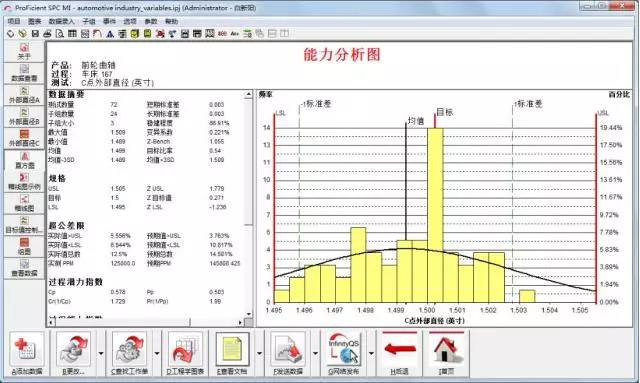The height and width of the screenshot is (383, 640).
Task: Select the 直方图 sidebar item
Action: [24, 160]
